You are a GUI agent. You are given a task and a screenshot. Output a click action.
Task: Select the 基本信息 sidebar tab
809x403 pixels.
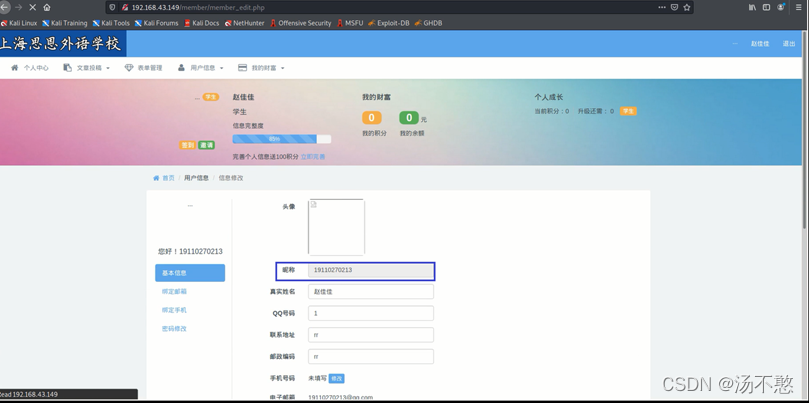click(190, 273)
